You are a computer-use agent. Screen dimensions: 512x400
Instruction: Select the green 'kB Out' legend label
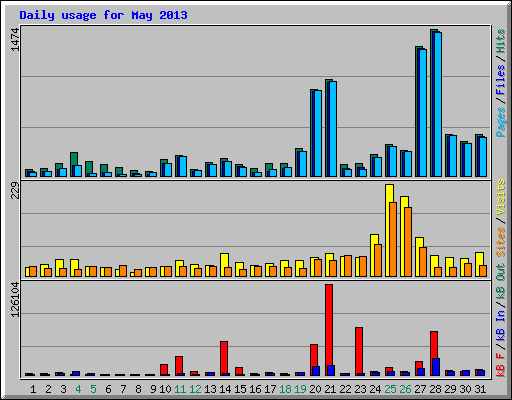click(x=501, y=281)
